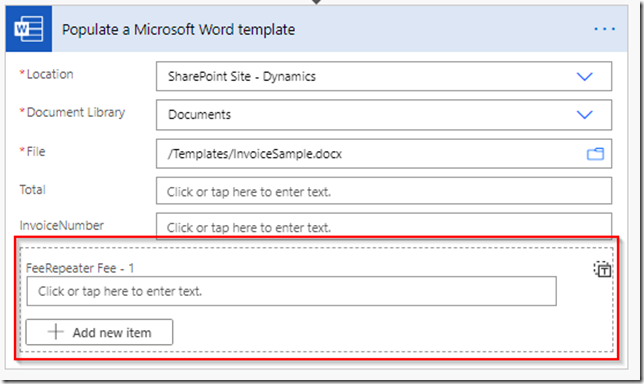This screenshot has width=644, height=384.
Task: Click the InvoiceNumber field label
Action: tap(62, 225)
